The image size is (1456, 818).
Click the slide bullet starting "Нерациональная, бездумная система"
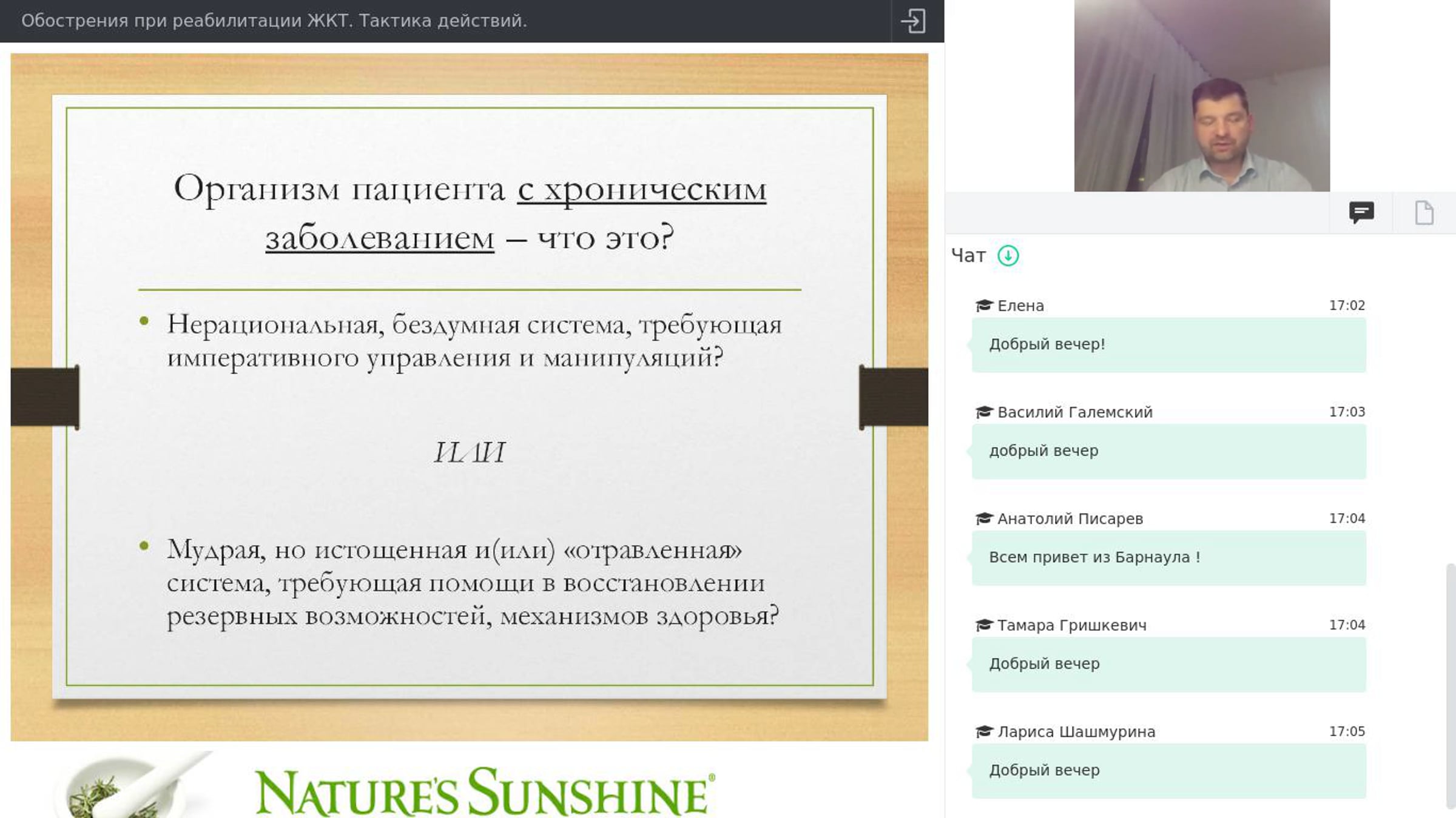pos(474,341)
